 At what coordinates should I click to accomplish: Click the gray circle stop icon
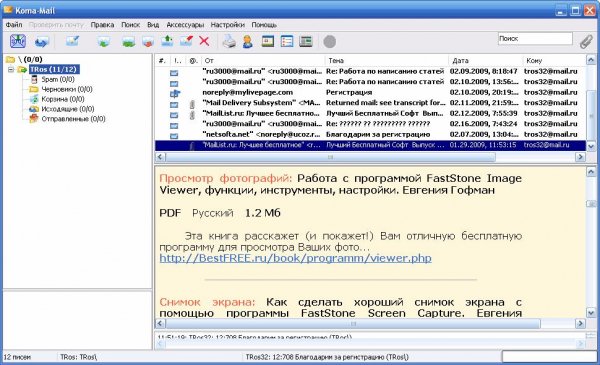point(329,41)
